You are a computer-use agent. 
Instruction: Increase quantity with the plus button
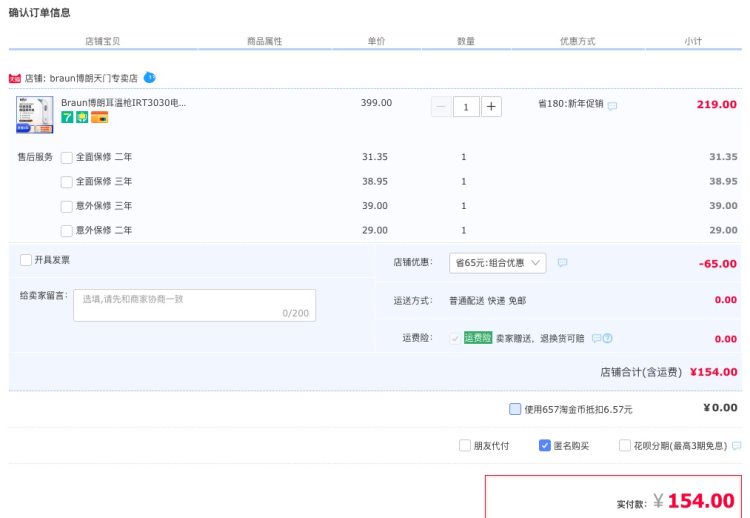[x=491, y=107]
